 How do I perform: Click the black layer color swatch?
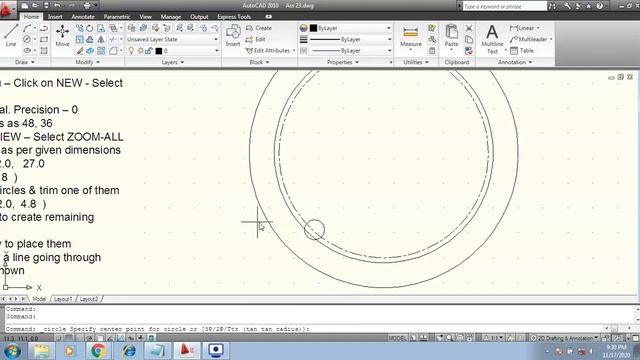[x=159, y=51]
